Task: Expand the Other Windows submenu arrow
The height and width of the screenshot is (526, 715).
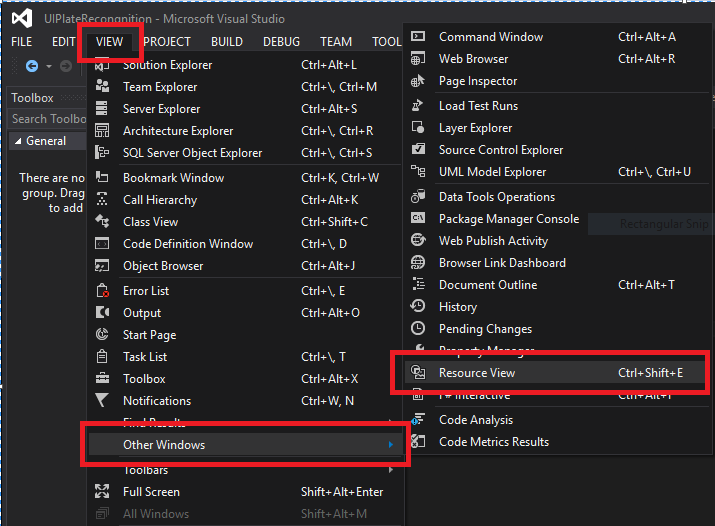Action: pos(391,444)
